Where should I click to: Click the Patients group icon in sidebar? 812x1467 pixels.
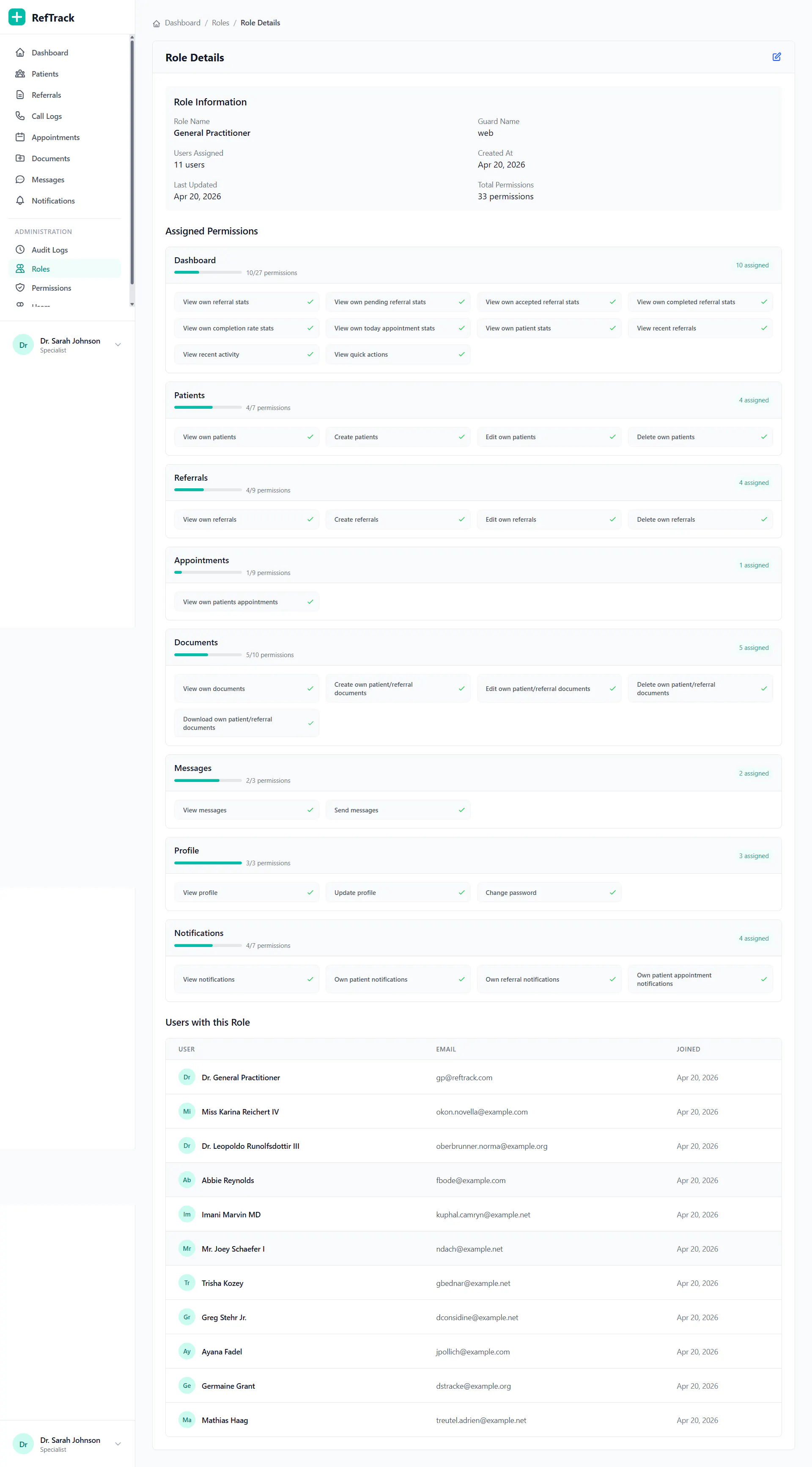point(20,74)
